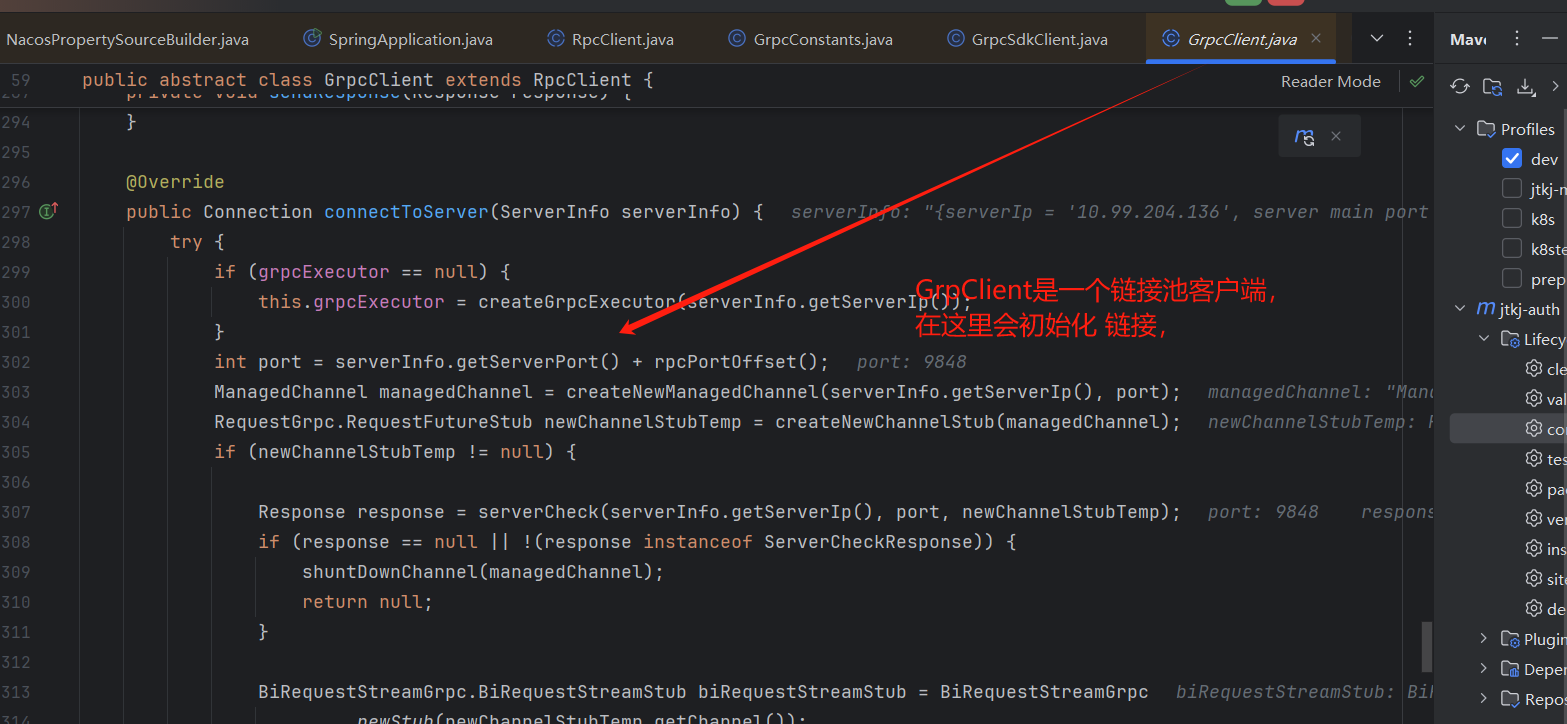
Task: Uncheck the dev profile checkbox
Action: tap(1512, 158)
